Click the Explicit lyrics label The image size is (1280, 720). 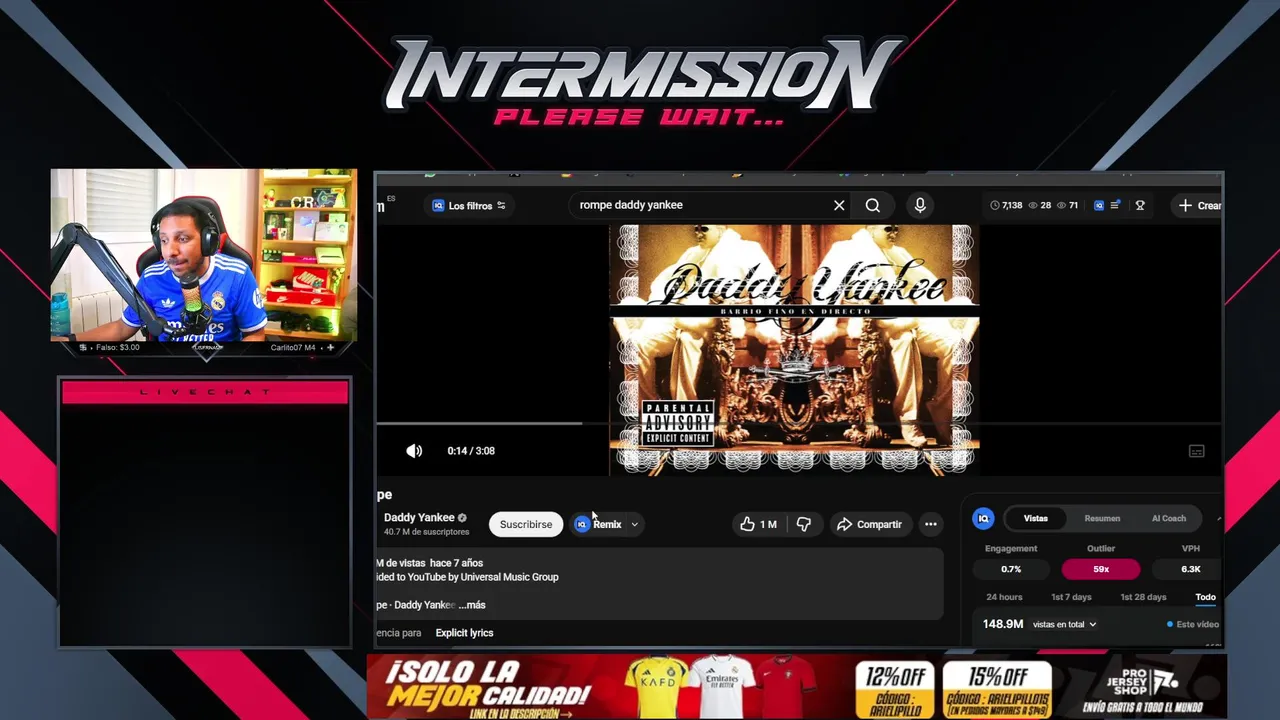tap(464, 633)
